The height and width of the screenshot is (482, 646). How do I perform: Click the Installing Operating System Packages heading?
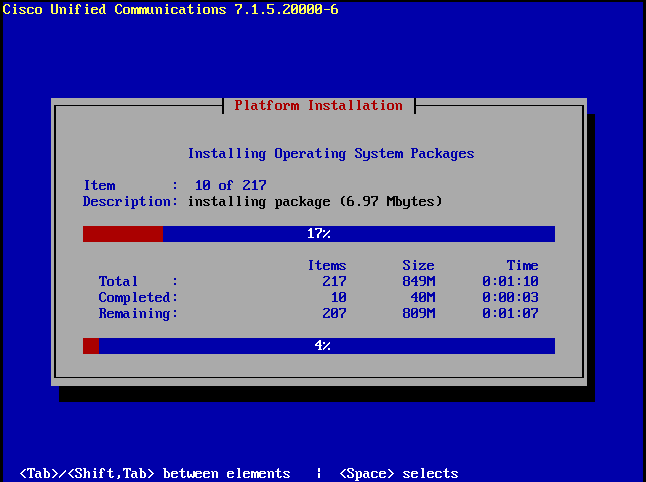pyautogui.click(x=330, y=154)
